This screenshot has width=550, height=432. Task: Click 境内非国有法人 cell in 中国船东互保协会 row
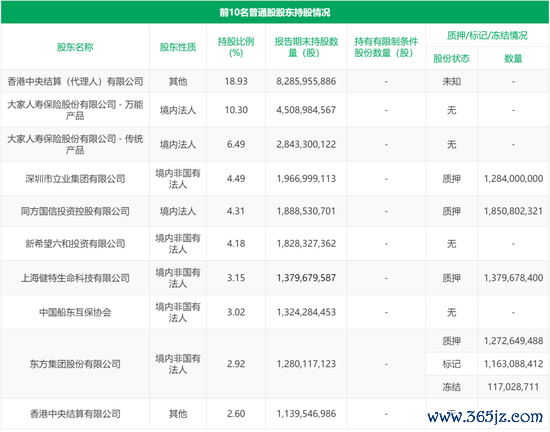pyautogui.click(x=178, y=312)
